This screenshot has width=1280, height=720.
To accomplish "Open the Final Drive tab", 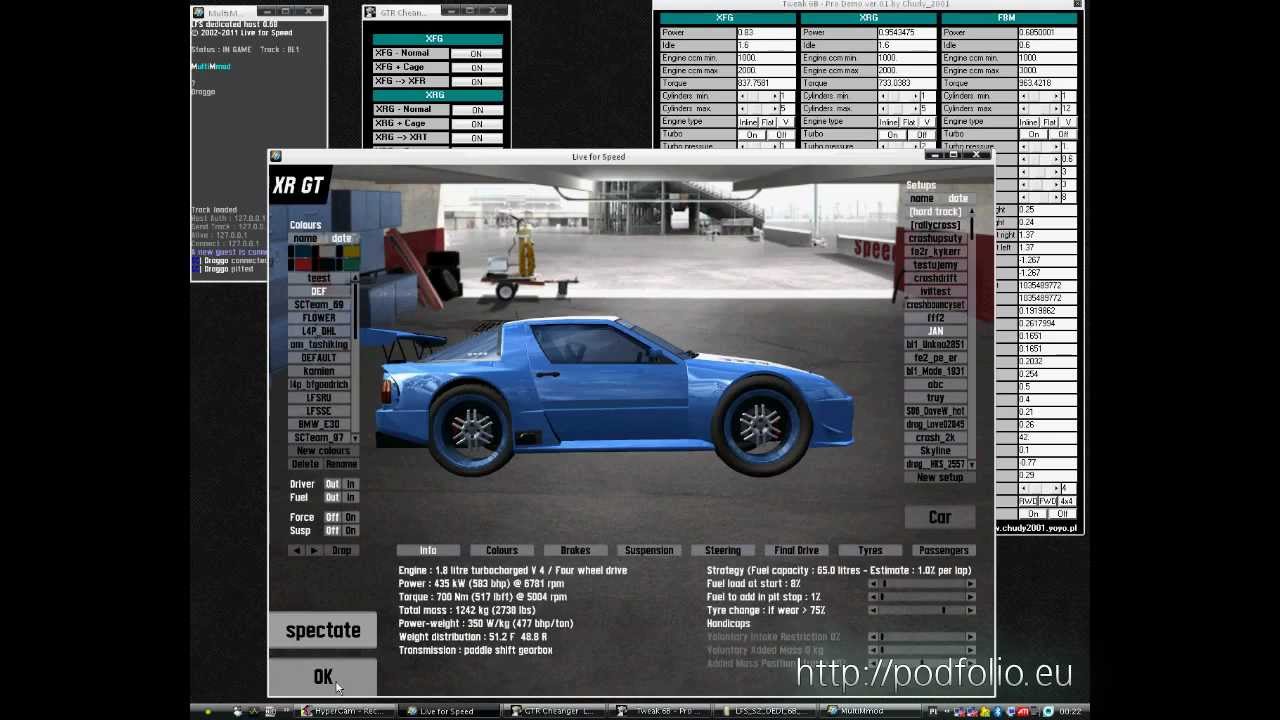I will (x=796, y=550).
